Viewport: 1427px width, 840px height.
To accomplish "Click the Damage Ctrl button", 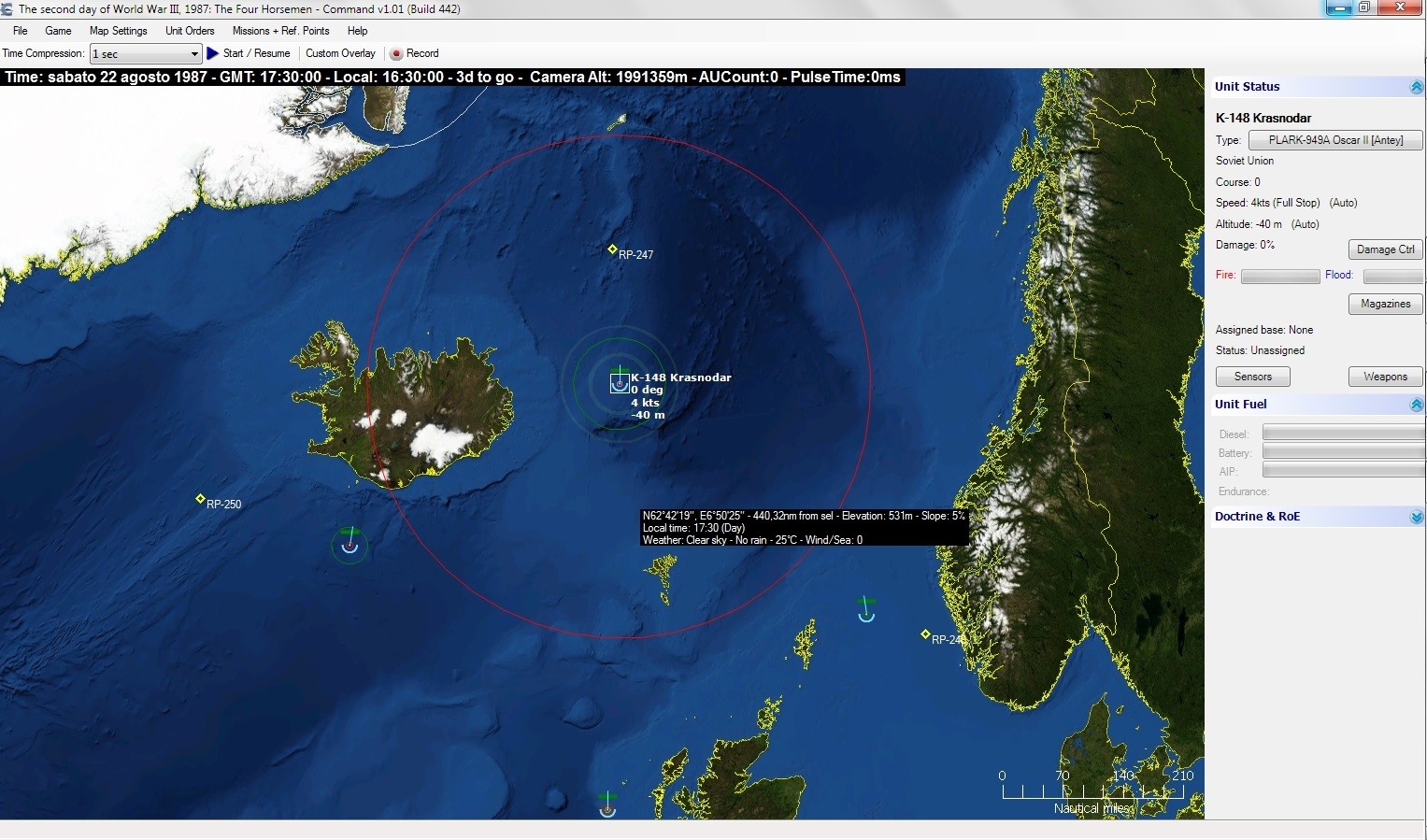I will (x=1385, y=249).
